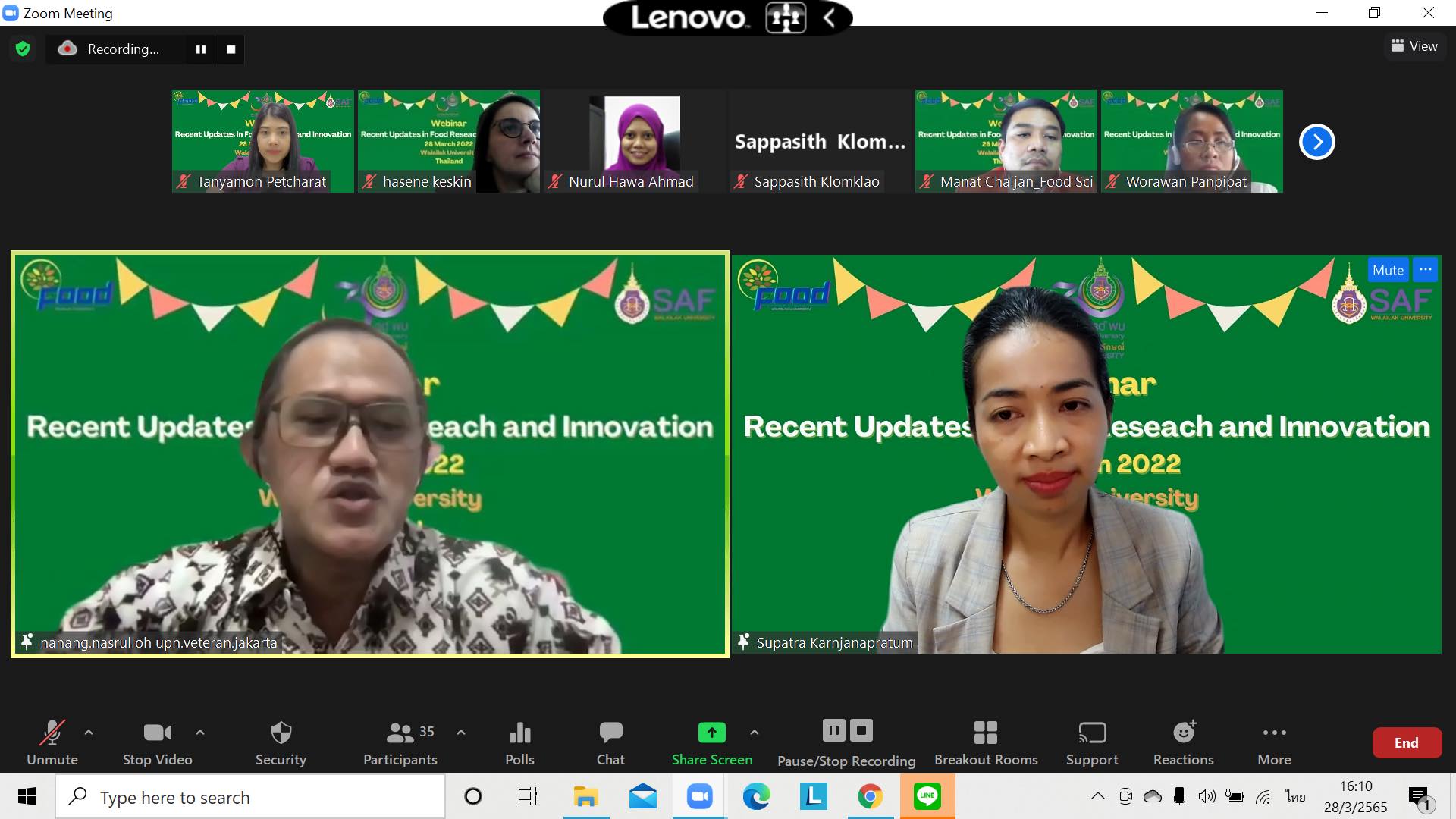Expand share options arrow beside Share Screen

coord(754,733)
